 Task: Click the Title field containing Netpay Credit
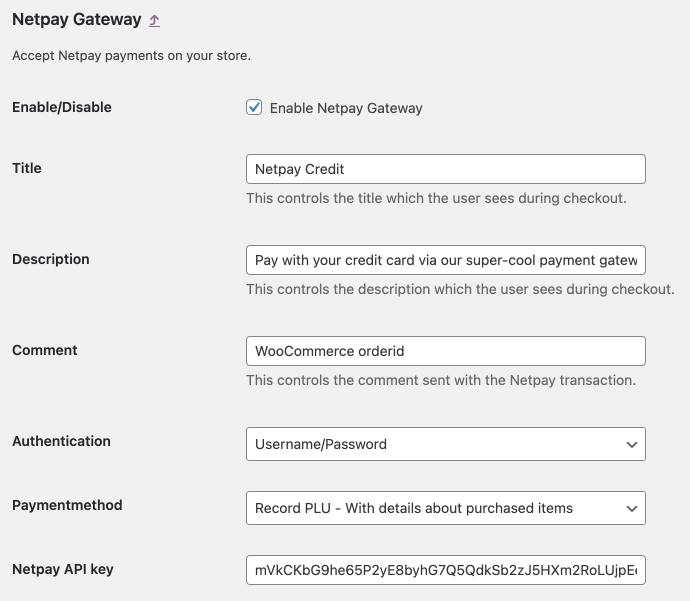(446, 169)
